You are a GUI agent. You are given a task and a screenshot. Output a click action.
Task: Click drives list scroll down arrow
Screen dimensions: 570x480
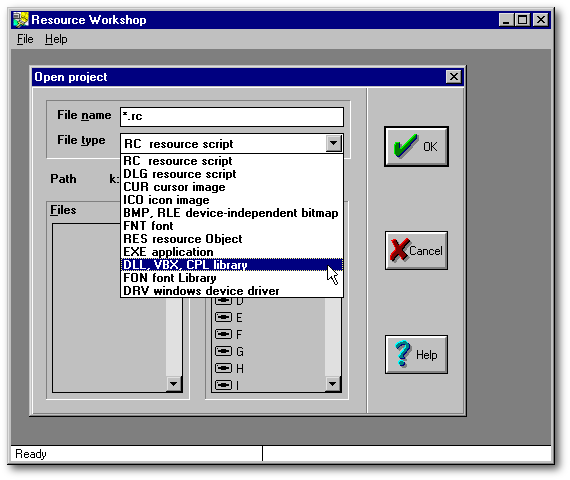coord(333,384)
